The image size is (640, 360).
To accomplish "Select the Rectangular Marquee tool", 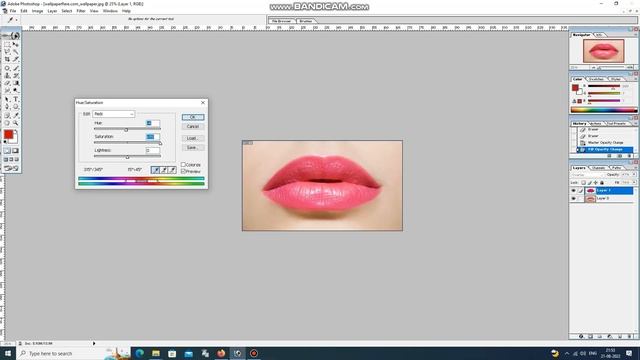I will click(7, 44).
